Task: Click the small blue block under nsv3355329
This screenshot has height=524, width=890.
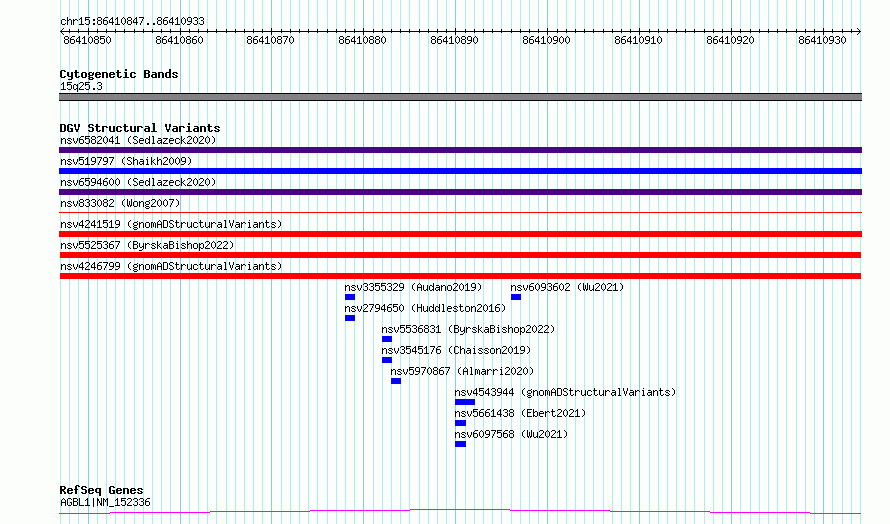Action: point(350,297)
